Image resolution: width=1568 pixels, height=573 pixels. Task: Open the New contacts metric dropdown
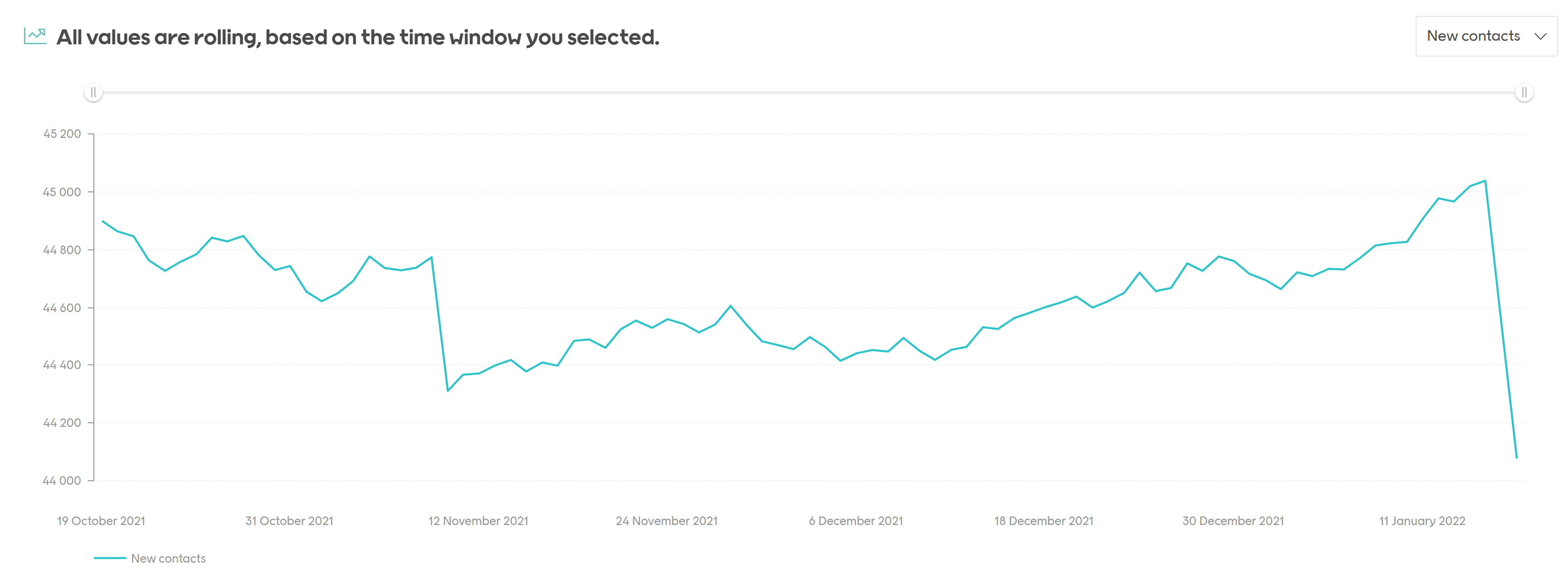1473,36
